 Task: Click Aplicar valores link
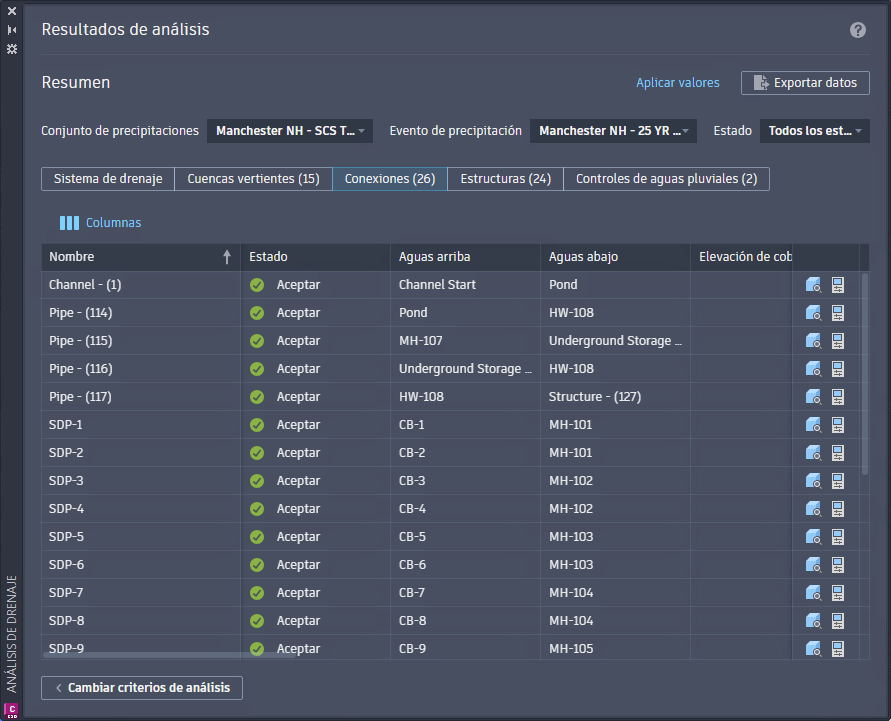coord(677,83)
